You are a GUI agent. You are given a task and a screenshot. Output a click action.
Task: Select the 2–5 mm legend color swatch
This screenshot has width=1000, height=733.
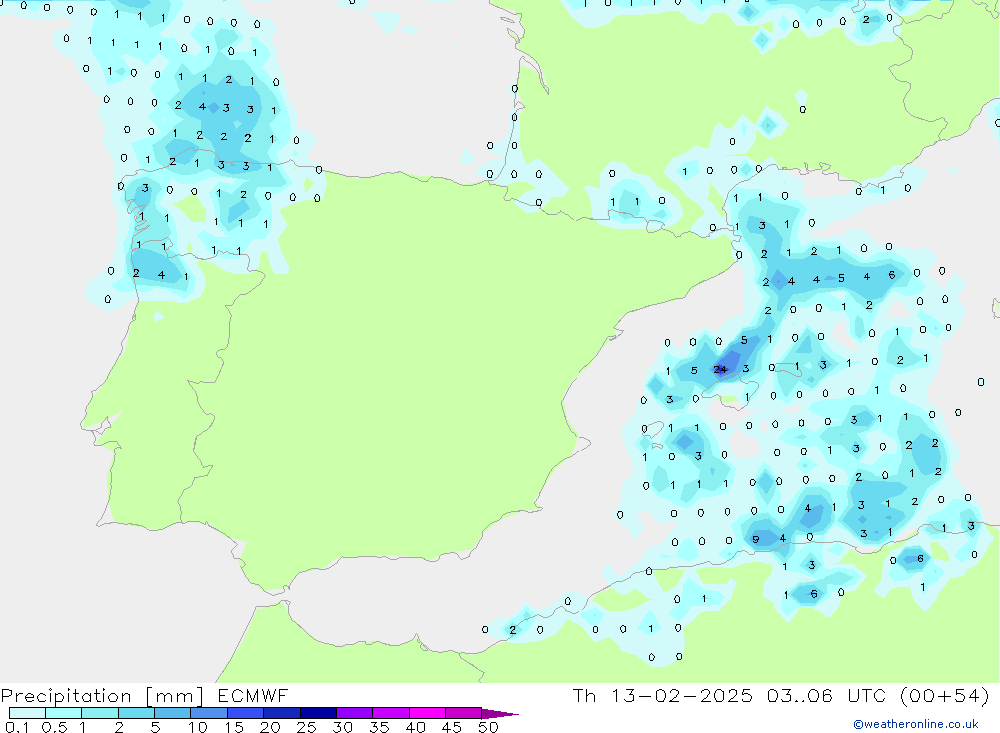tap(136, 713)
